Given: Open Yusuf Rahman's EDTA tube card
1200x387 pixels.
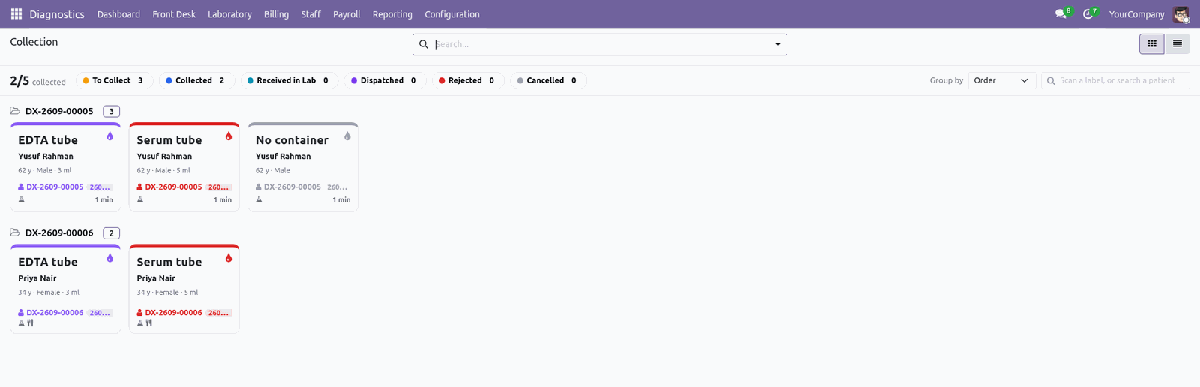Looking at the screenshot, I should coord(65,166).
